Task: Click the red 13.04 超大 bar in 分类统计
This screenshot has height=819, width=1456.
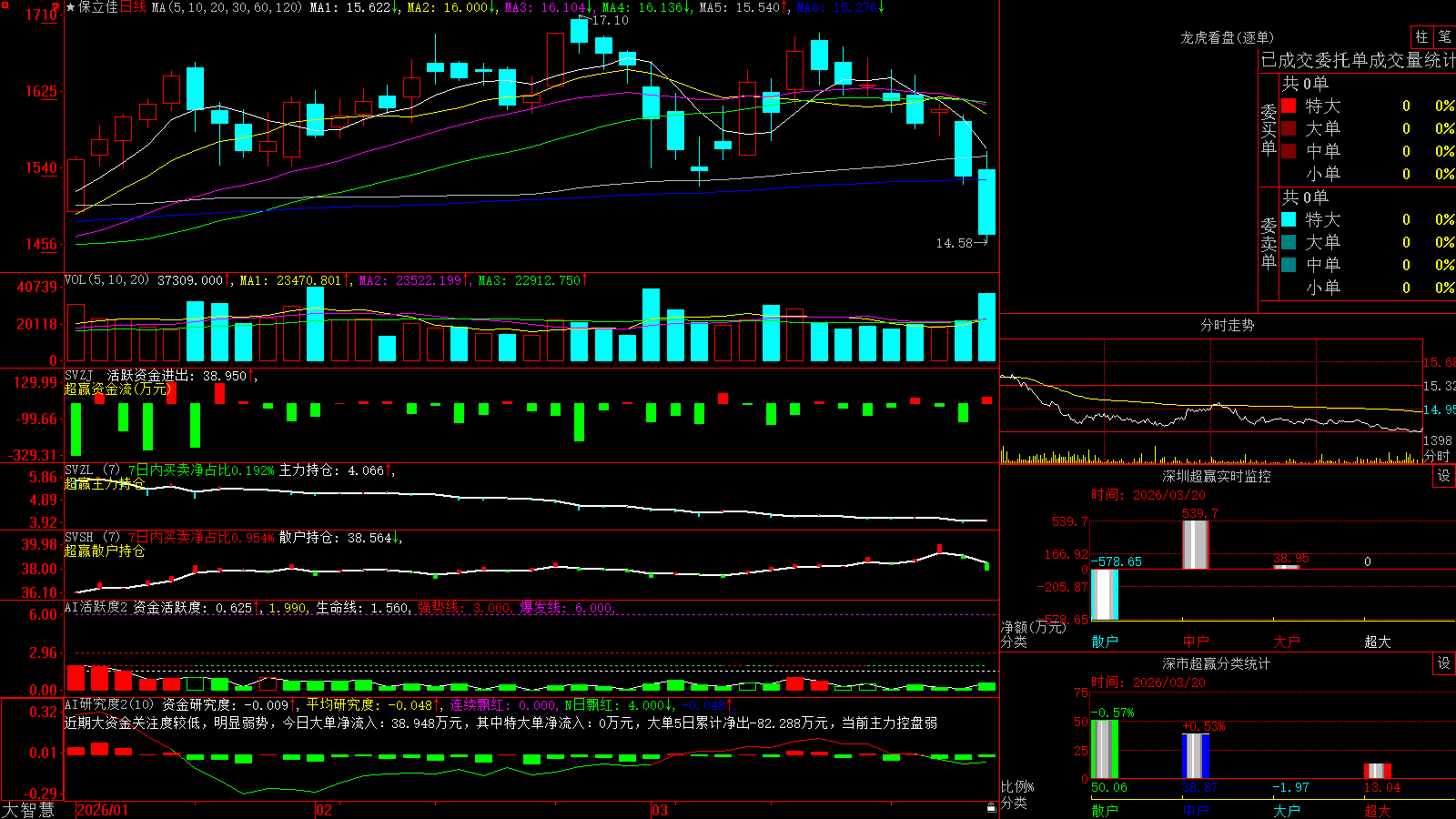Action: click(1378, 771)
